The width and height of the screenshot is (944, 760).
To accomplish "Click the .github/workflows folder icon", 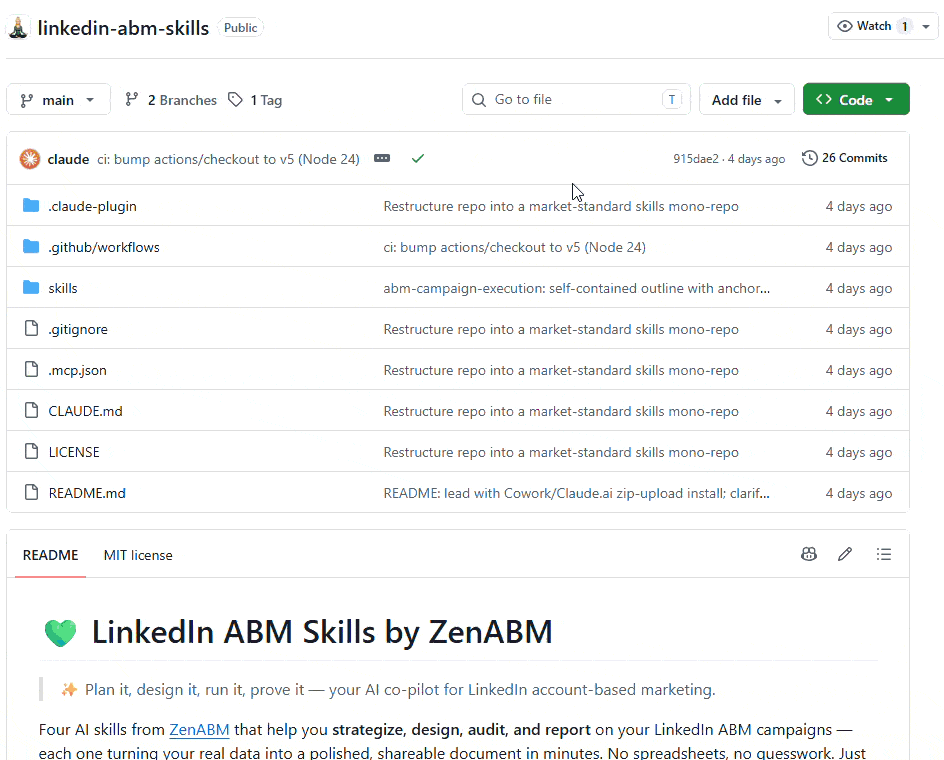I will (31, 246).
